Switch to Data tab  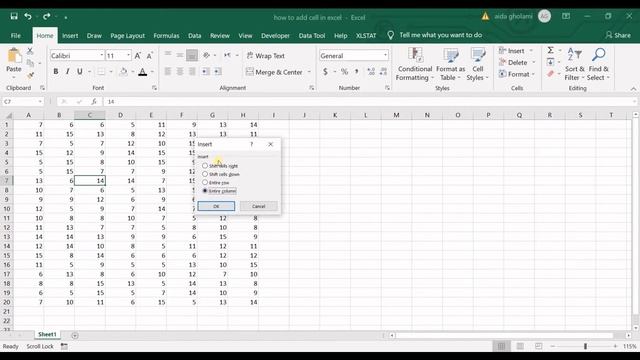click(194, 36)
